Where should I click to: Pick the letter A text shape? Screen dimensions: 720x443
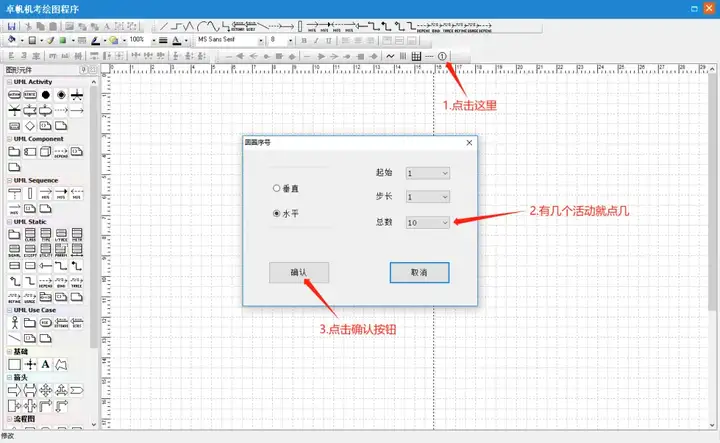[45, 364]
